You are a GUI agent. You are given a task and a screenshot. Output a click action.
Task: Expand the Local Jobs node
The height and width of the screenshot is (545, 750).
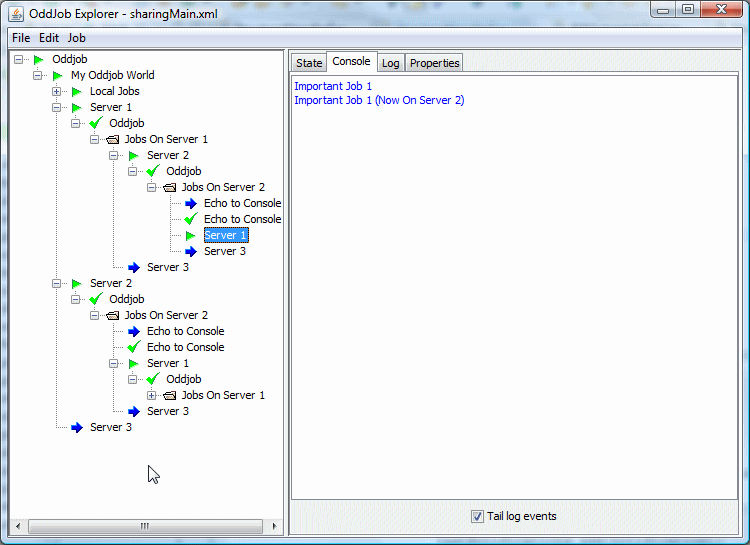click(x=57, y=92)
